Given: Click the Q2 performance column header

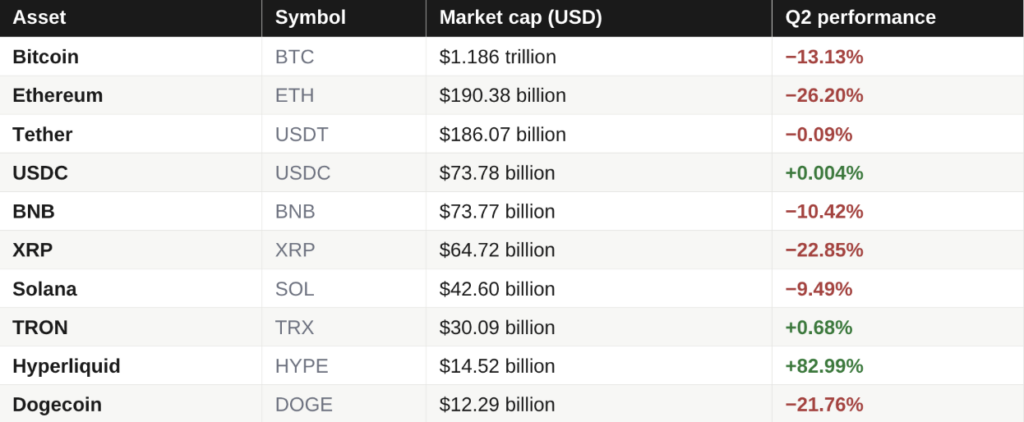Looking at the screenshot, I should (860, 18).
